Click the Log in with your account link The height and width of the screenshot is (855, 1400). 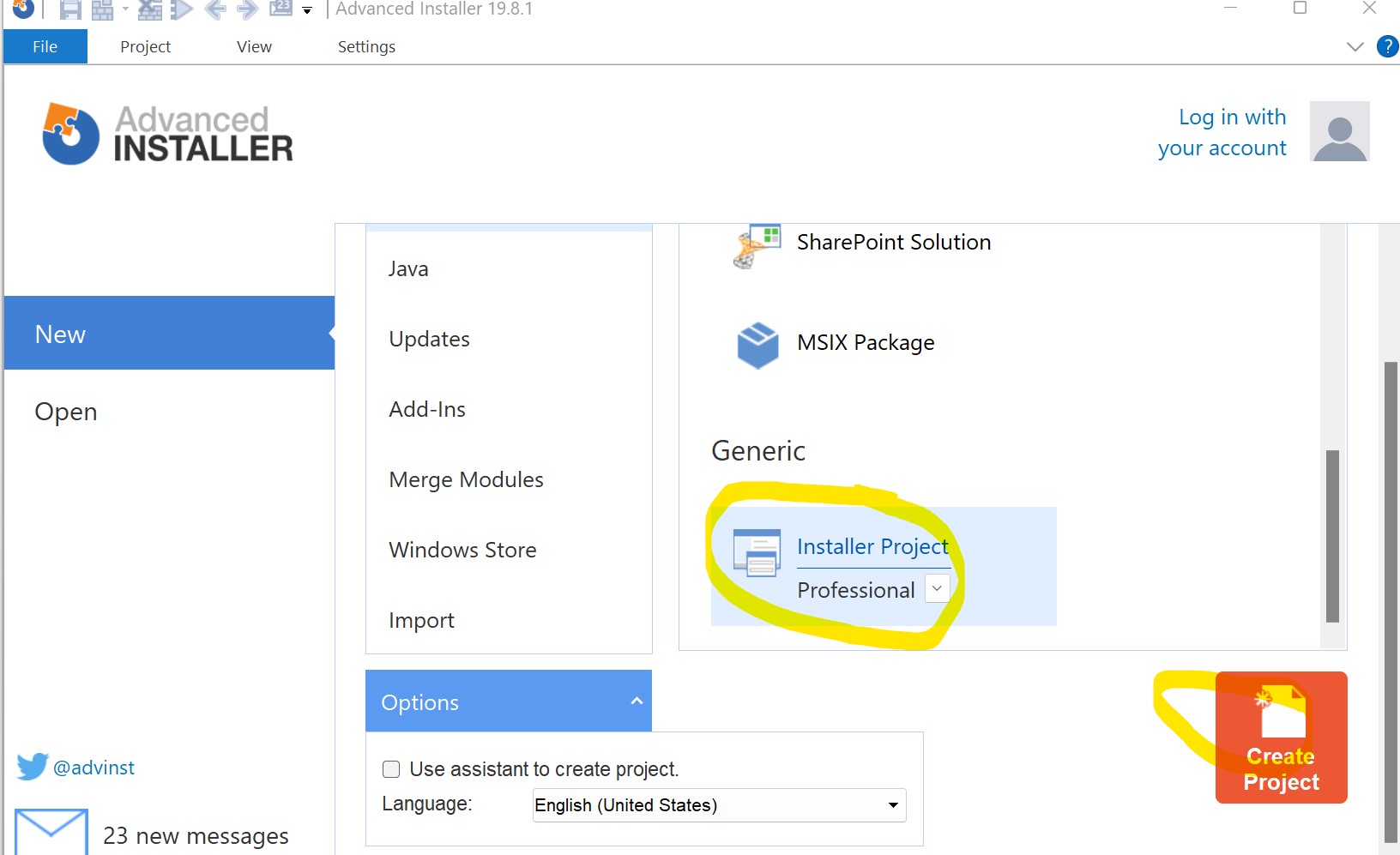[x=1222, y=132]
